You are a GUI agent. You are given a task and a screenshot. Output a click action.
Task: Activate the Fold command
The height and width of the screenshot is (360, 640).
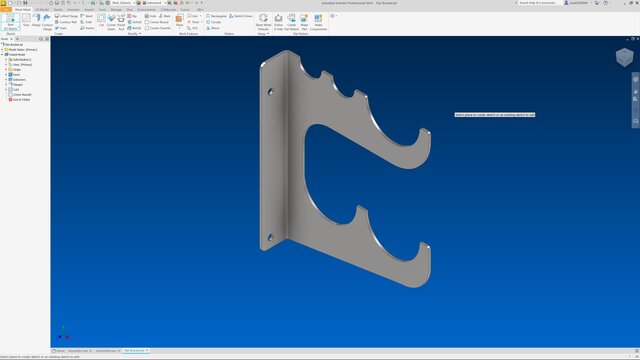(x=86, y=22)
